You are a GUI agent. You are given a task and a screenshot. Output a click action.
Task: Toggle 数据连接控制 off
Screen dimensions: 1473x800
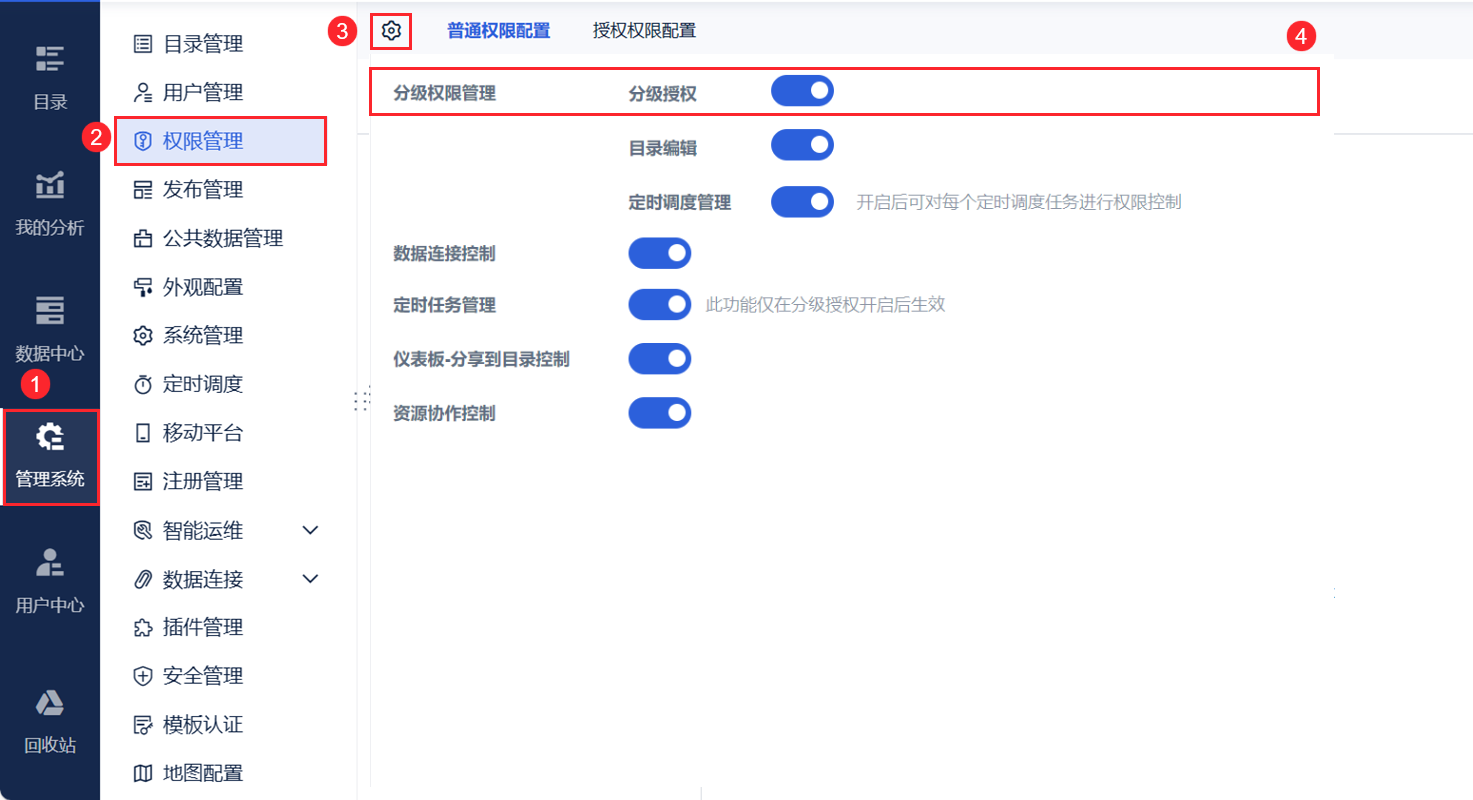click(x=659, y=253)
